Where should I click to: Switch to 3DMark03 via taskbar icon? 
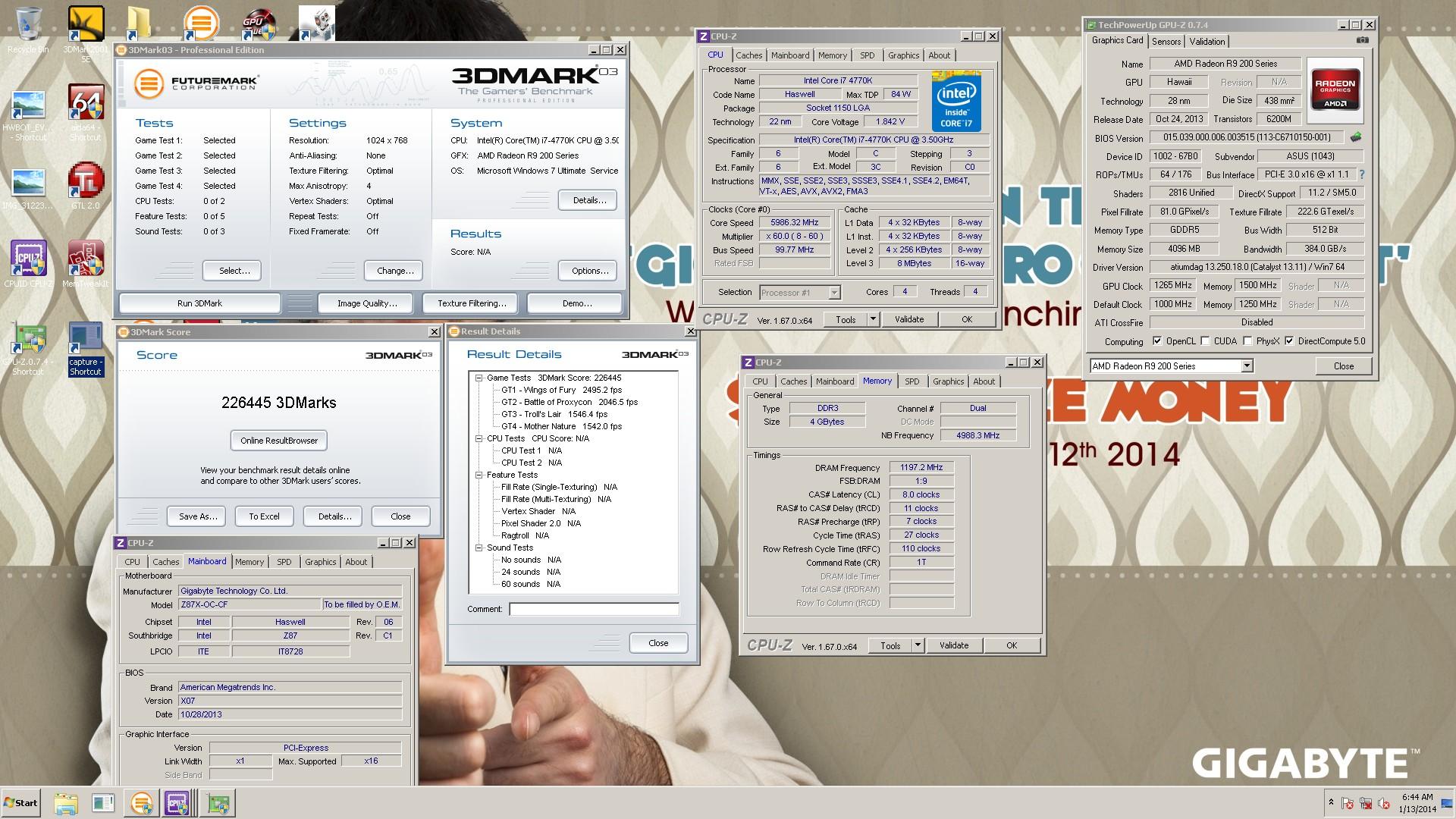[x=141, y=803]
